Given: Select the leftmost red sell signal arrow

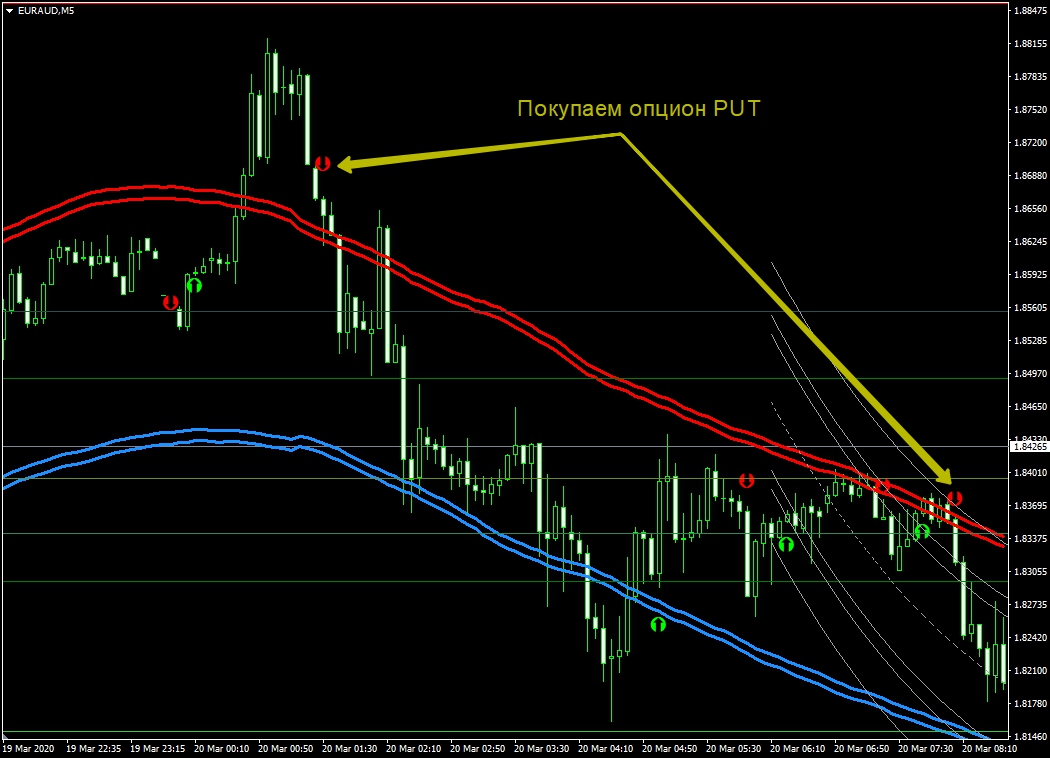Looking at the screenshot, I should pos(171,302).
